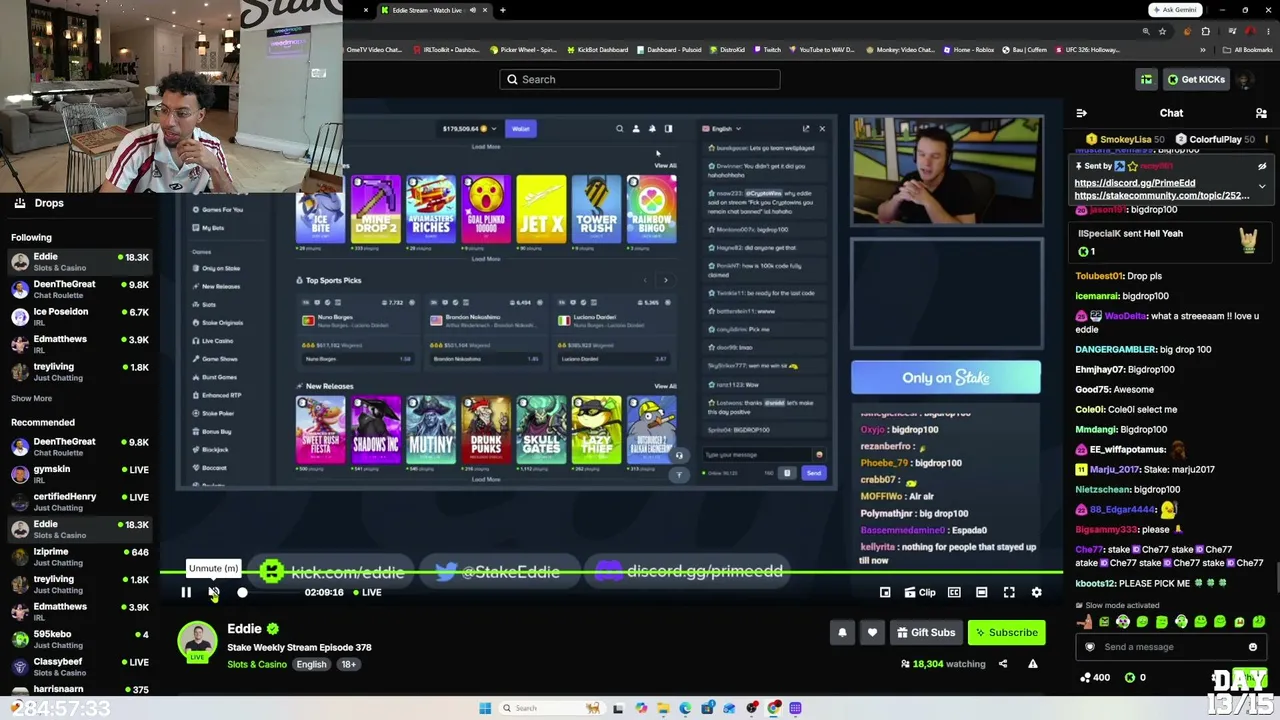Open Ice Poseidon's channel
This screenshot has width=1280, height=720.
pyautogui.click(x=80, y=317)
